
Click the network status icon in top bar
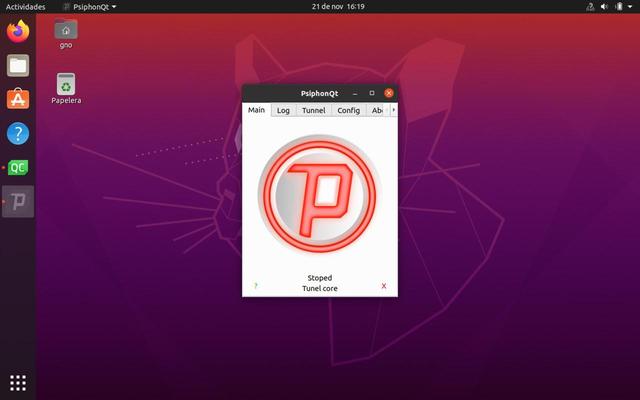(590, 7)
